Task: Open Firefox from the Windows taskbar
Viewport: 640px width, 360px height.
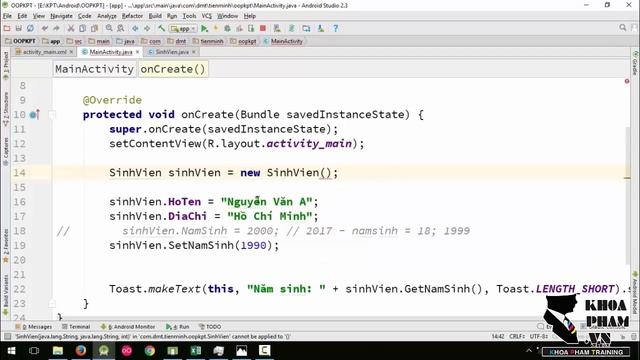Action: (80, 351)
